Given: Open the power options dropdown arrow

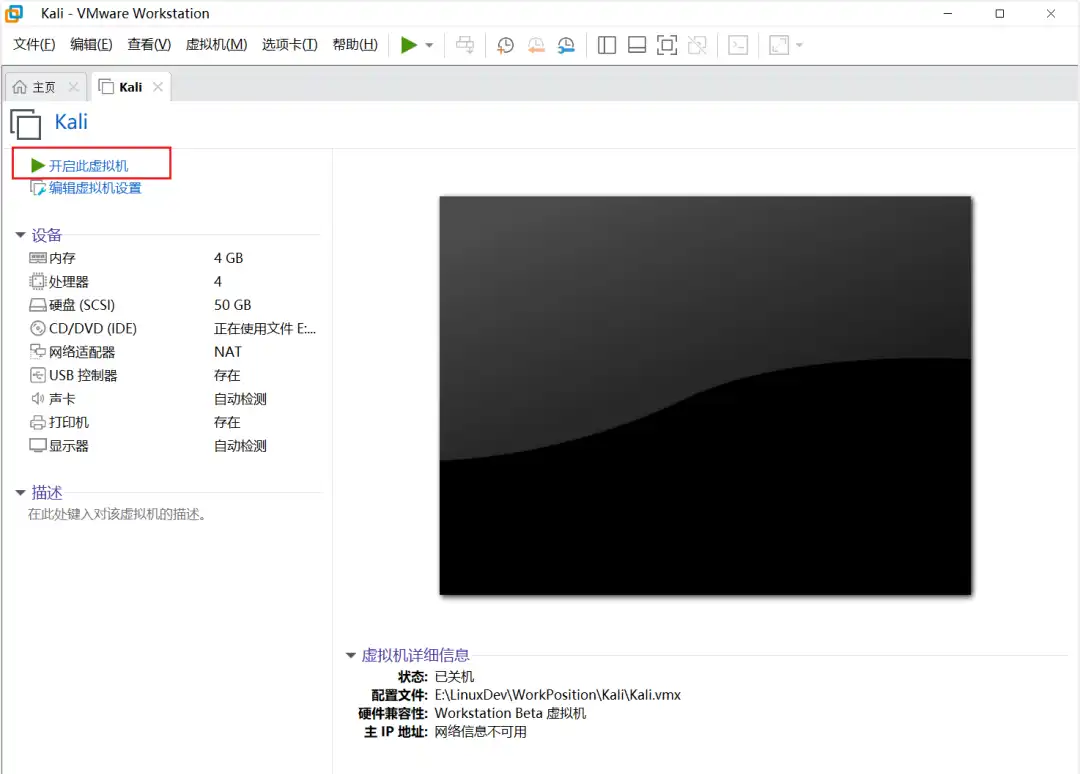Looking at the screenshot, I should [x=429, y=45].
